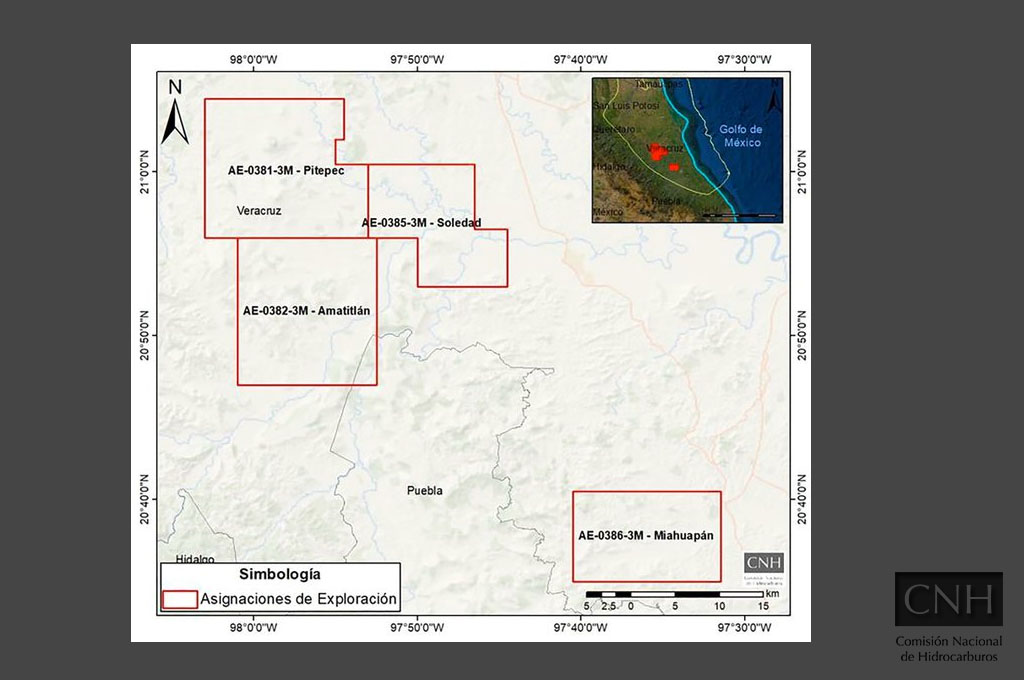This screenshot has height=680, width=1024.
Task: Click the AE-0381-3M - Pitepec label
Action: tap(286, 170)
